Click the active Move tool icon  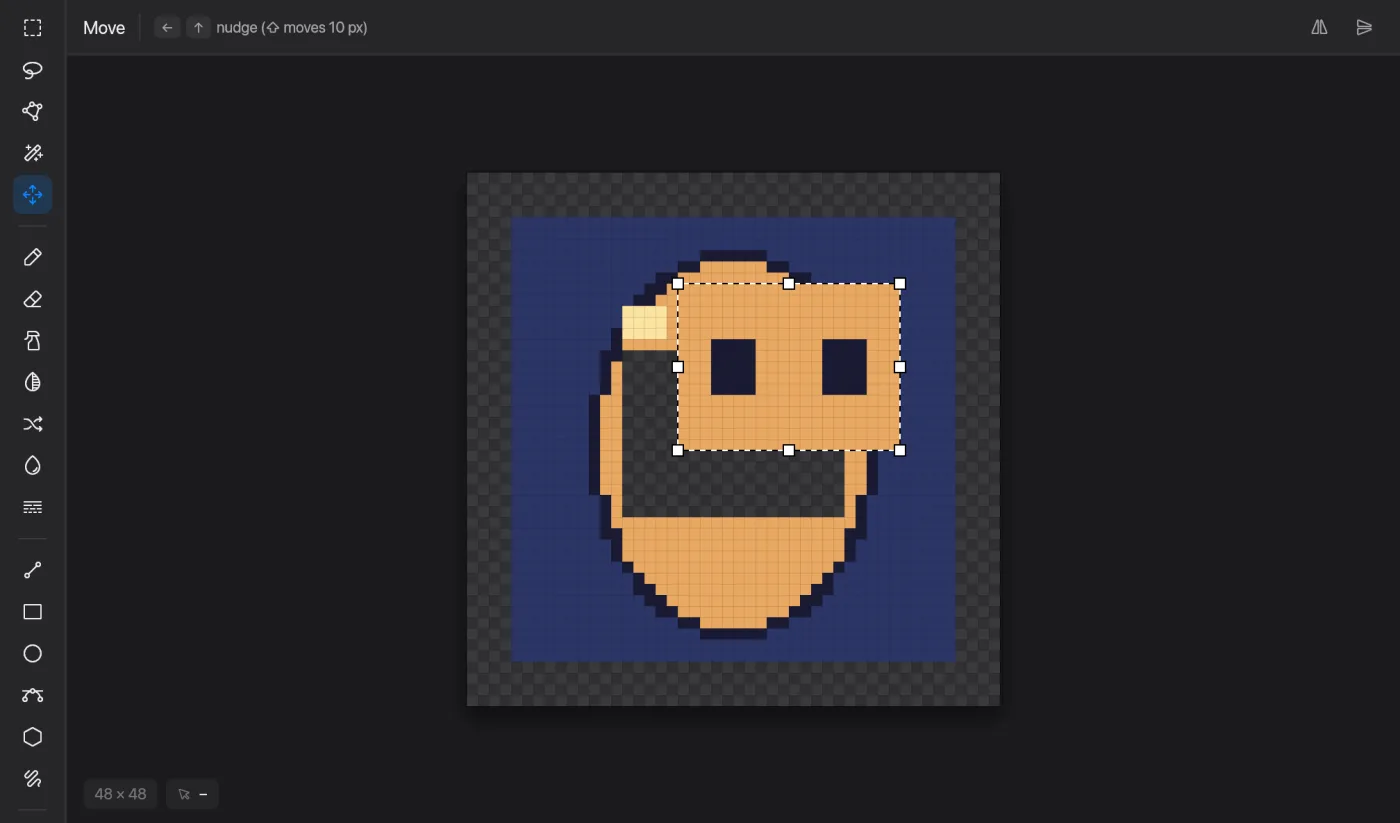[x=33, y=195]
